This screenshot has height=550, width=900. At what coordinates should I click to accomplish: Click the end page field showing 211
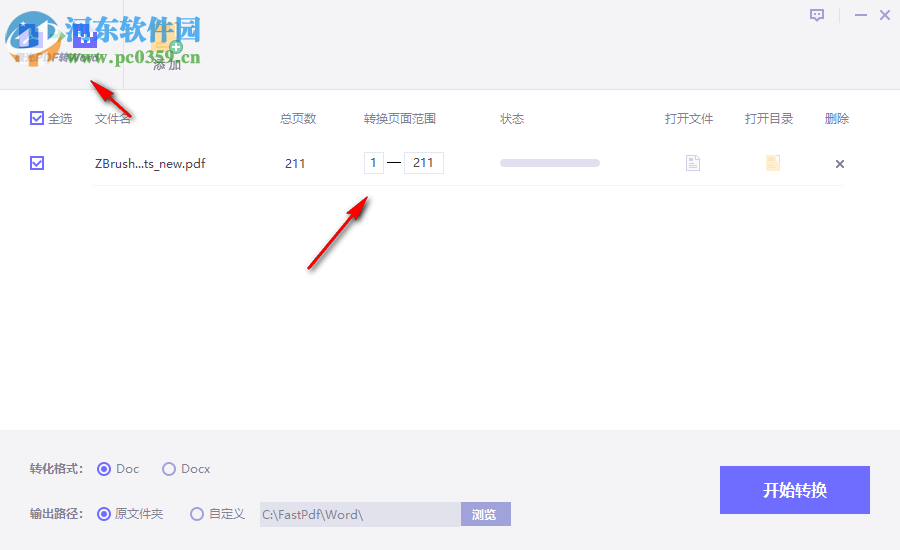(424, 163)
